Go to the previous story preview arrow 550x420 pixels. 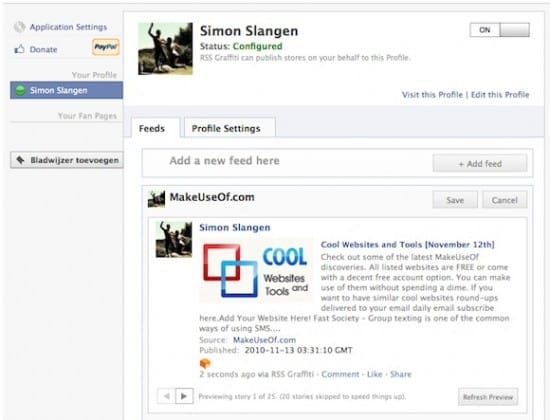[x=166, y=396]
